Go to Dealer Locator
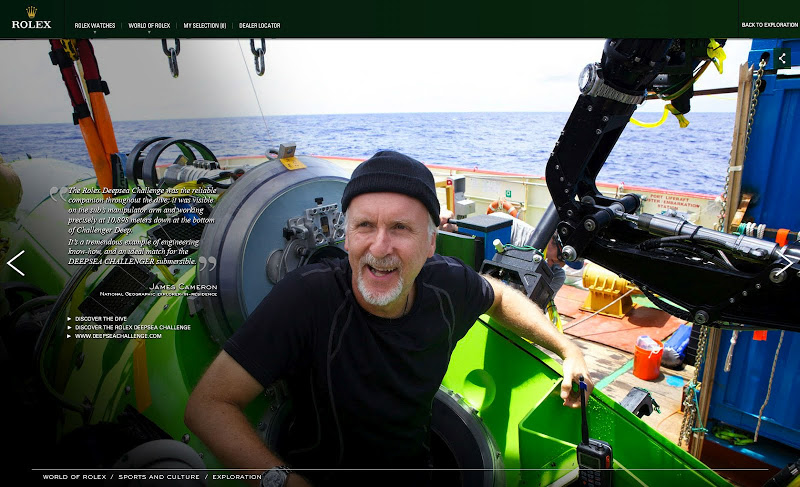 click(x=260, y=25)
